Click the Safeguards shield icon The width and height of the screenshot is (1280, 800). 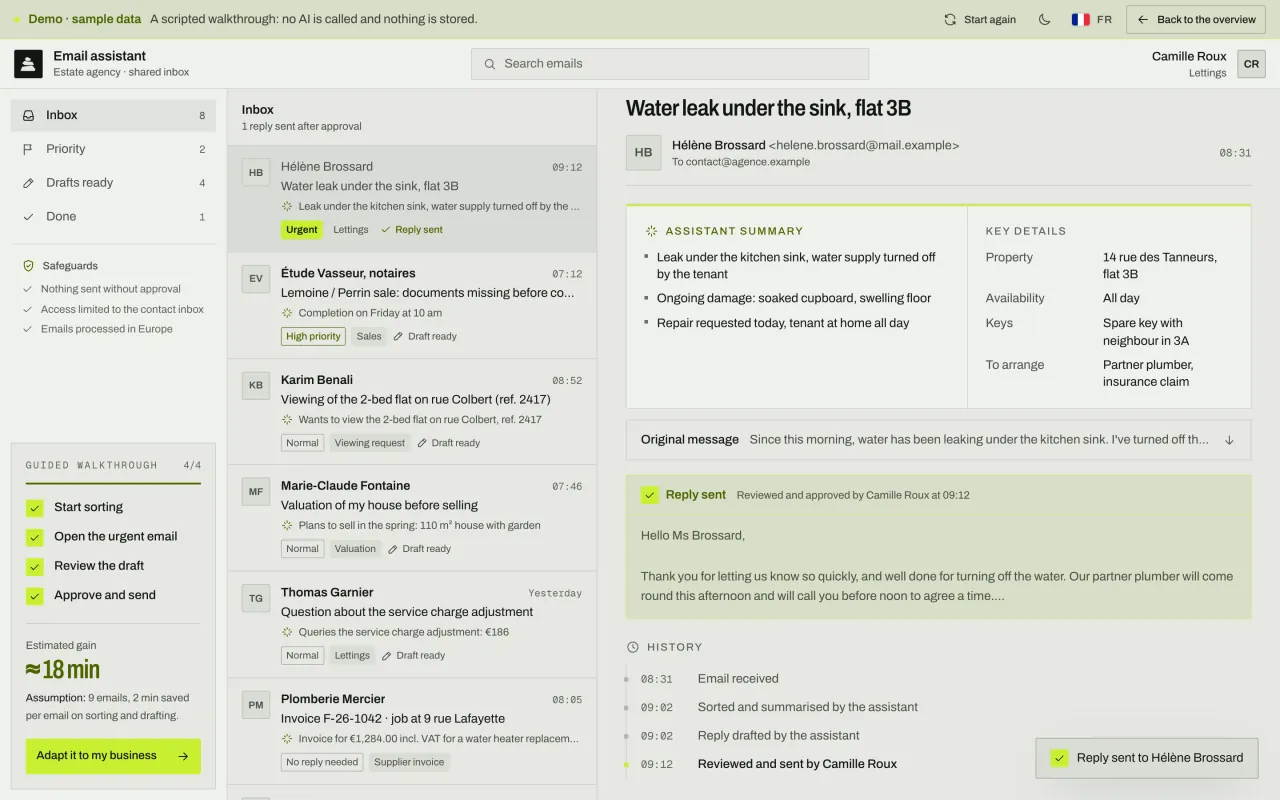click(x=28, y=266)
